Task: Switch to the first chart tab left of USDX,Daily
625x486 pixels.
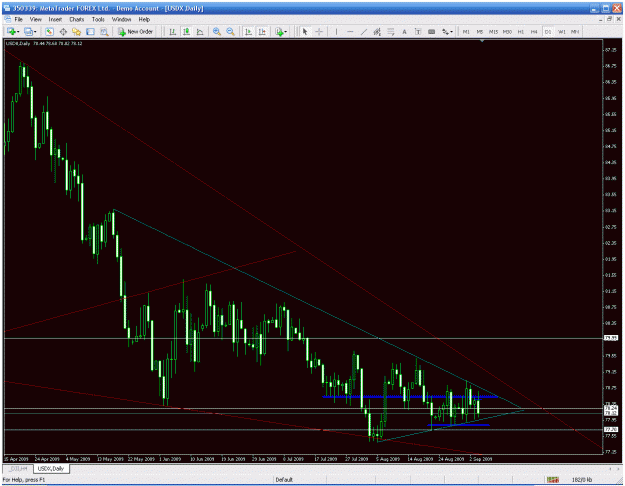Action: click(18, 468)
